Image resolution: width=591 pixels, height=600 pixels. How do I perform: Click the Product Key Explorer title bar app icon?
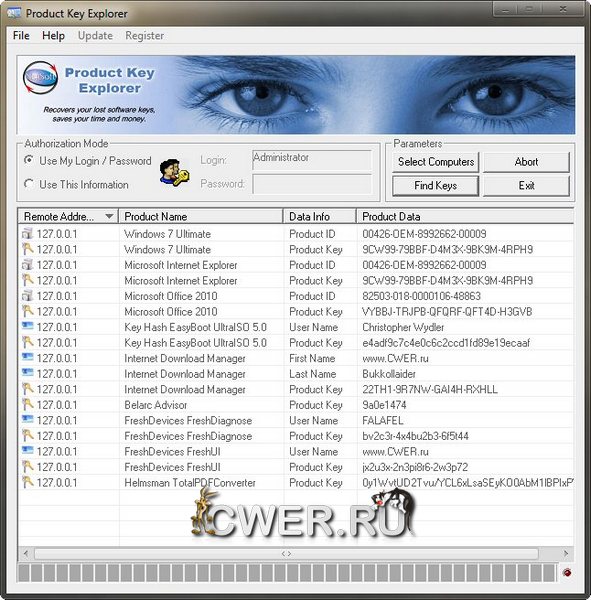(14, 13)
